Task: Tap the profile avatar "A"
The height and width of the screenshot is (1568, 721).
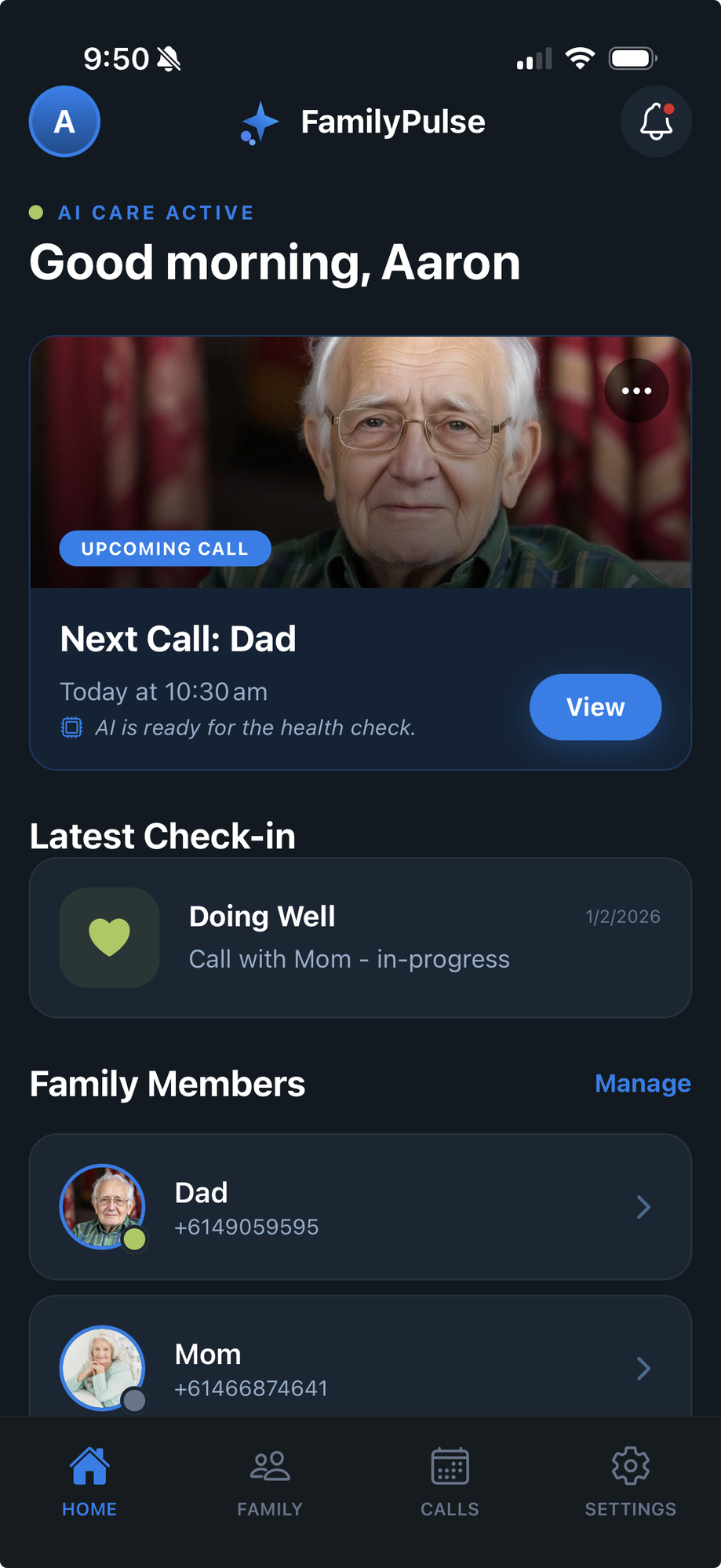Action: [64, 122]
